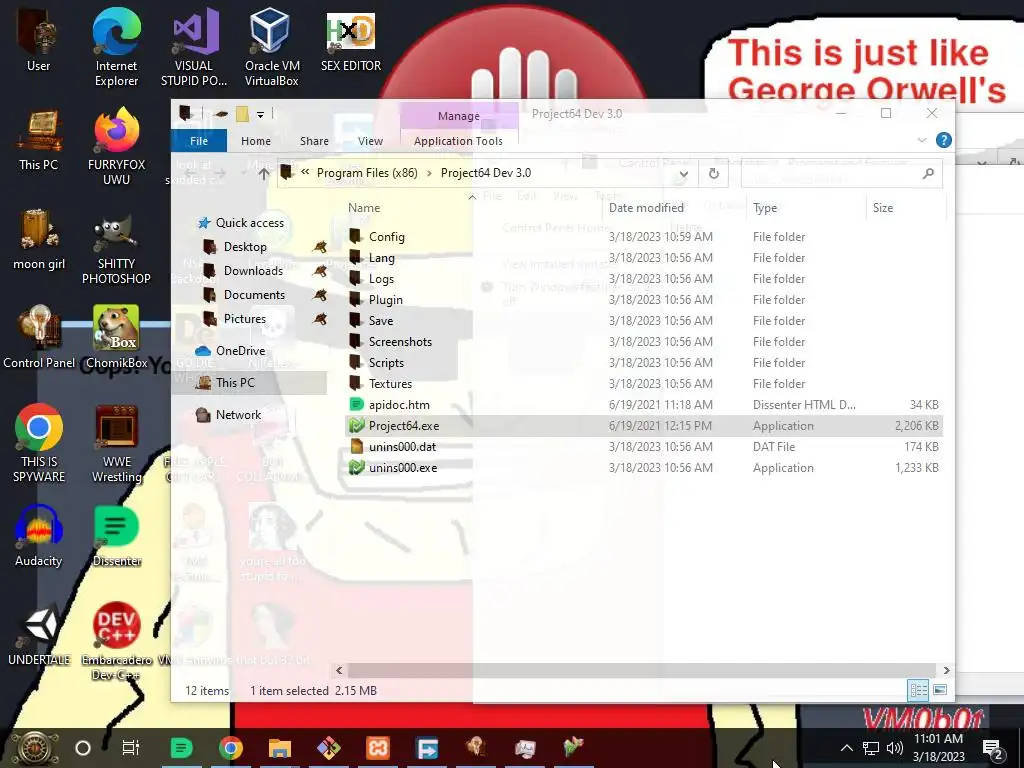Click inside the Explorer search box

[841, 174]
